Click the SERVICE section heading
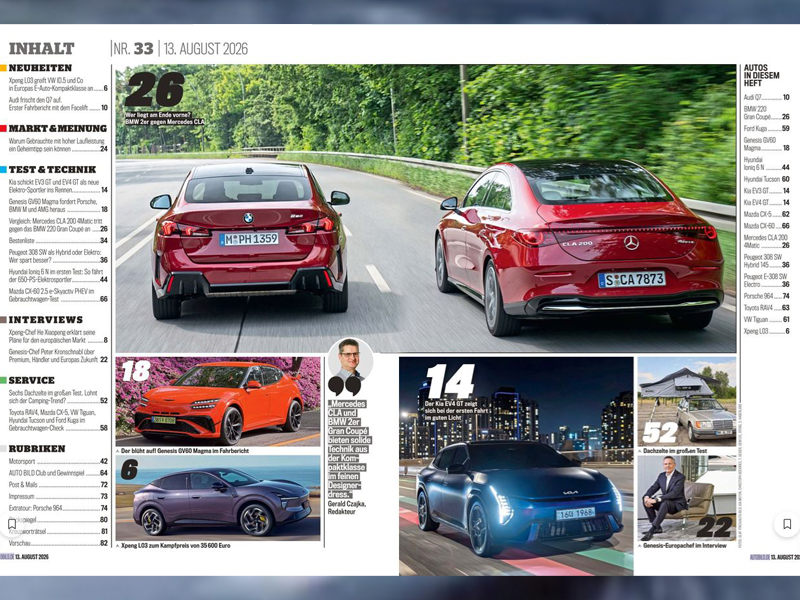 pyautogui.click(x=32, y=381)
